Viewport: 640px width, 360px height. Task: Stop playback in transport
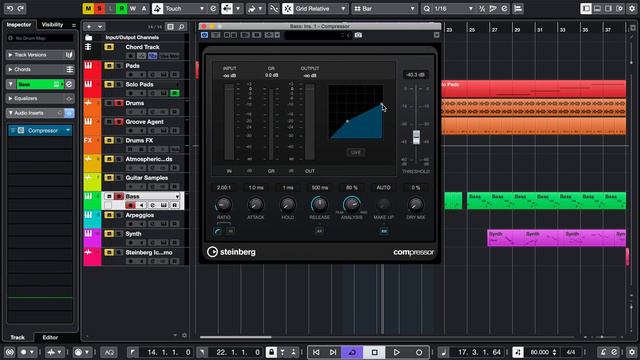375,352
